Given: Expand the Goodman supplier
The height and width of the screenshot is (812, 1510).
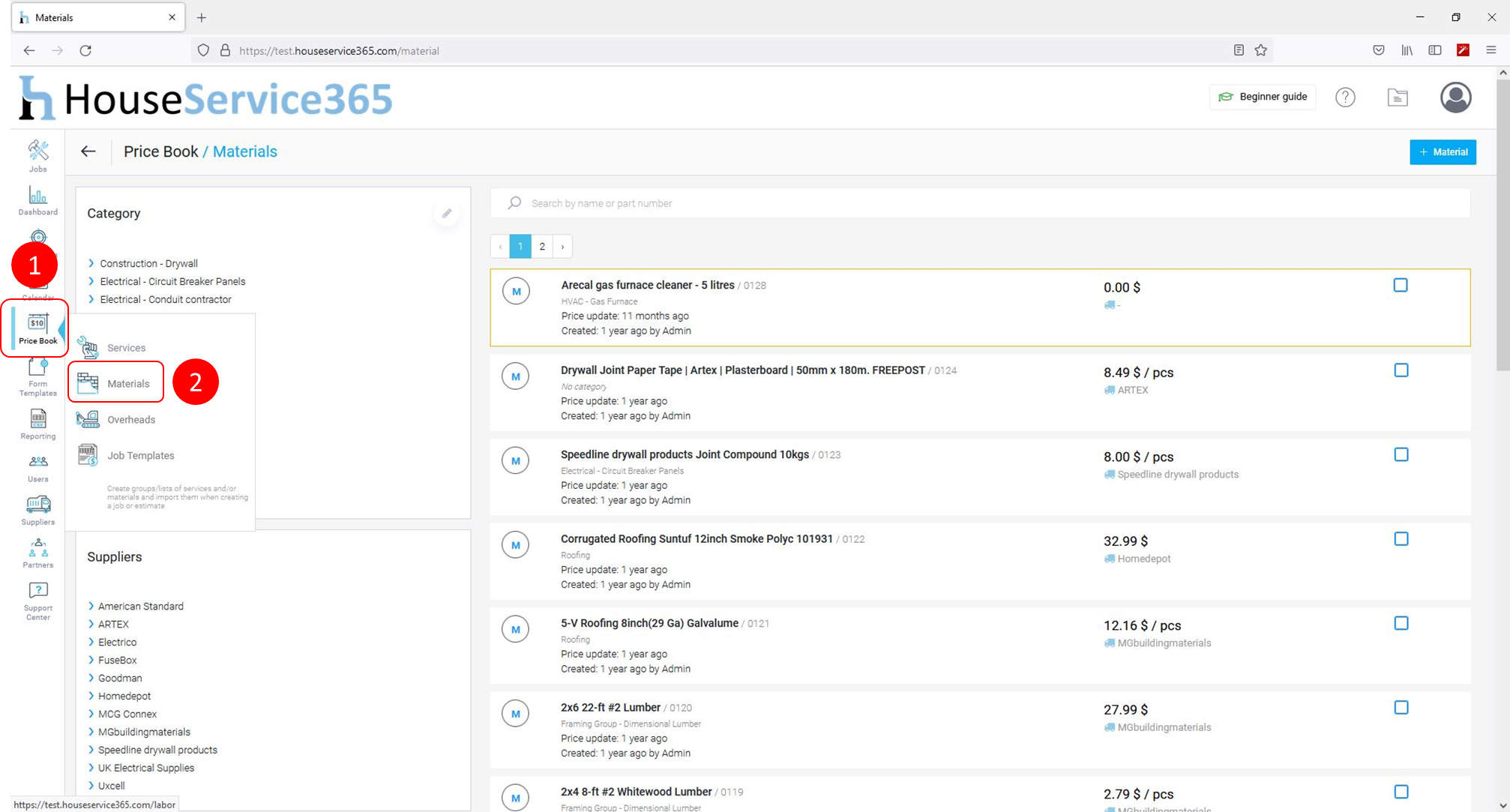Looking at the screenshot, I should tap(91, 678).
